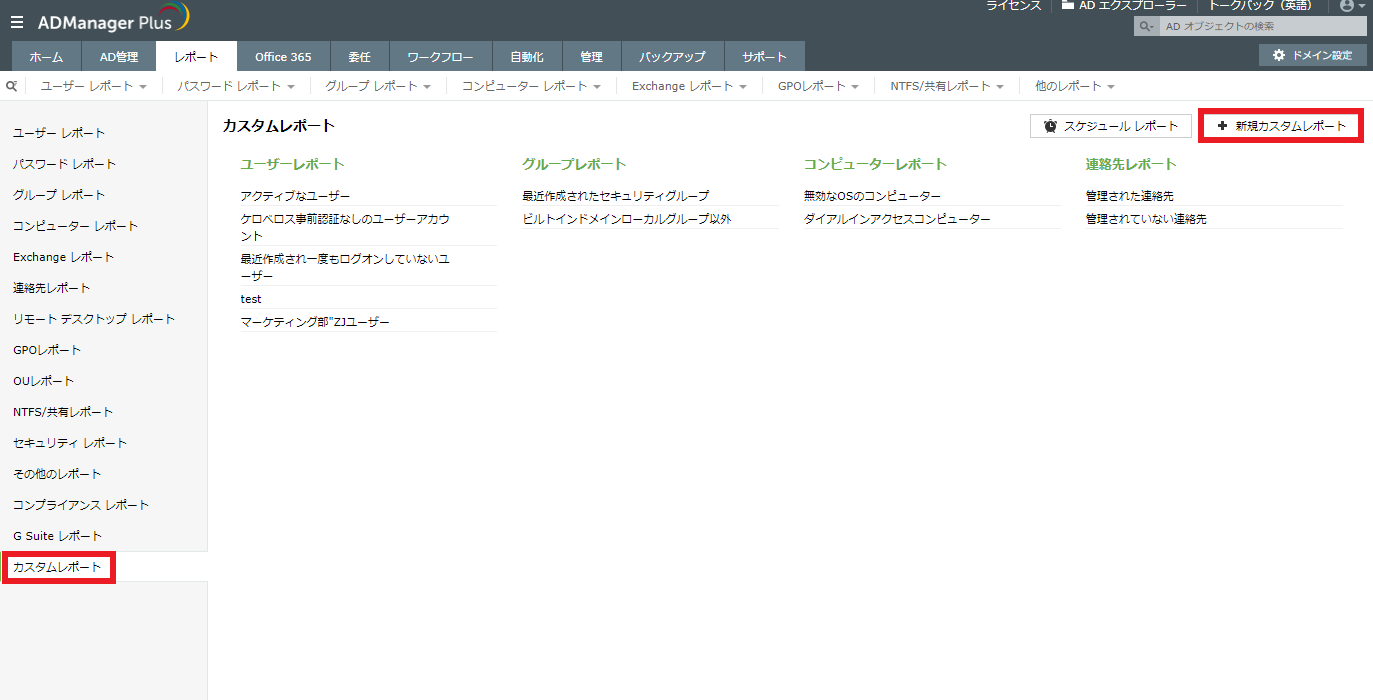The image size is (1373, 700).
Task: Select NTFS/共有レポート in left sidebar
Action: 63,412
